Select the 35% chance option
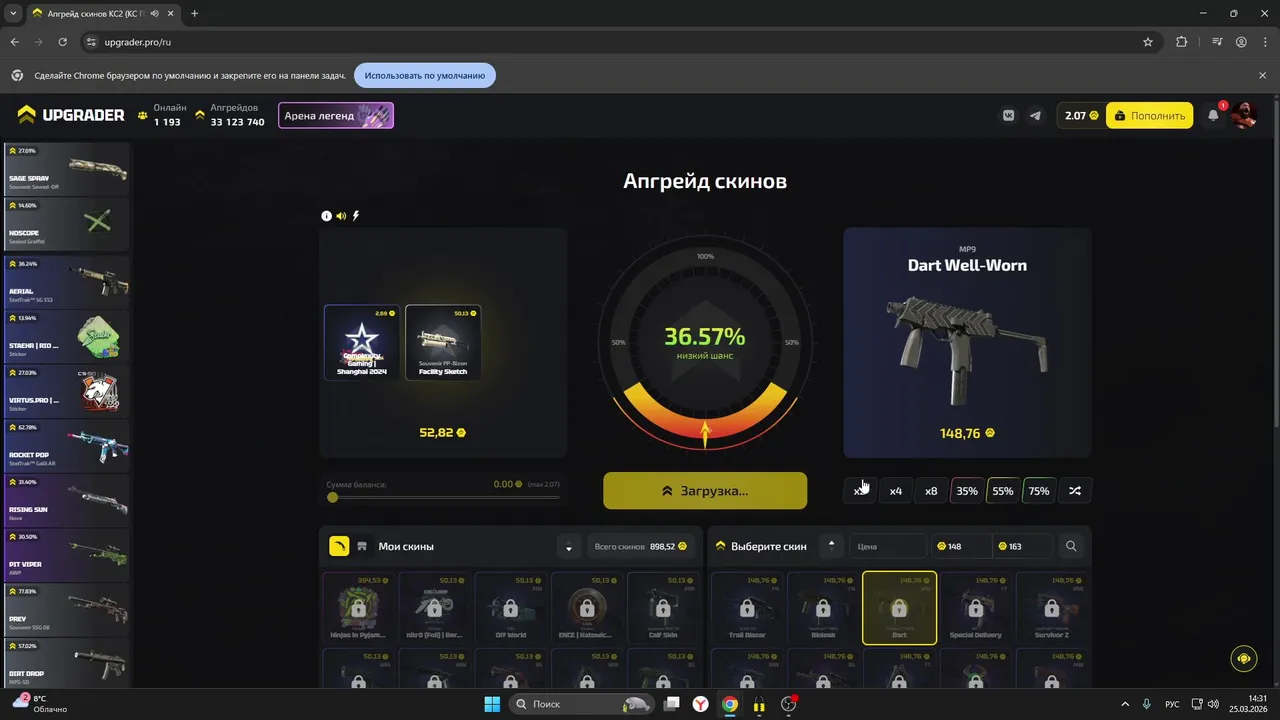 (967, 491)
